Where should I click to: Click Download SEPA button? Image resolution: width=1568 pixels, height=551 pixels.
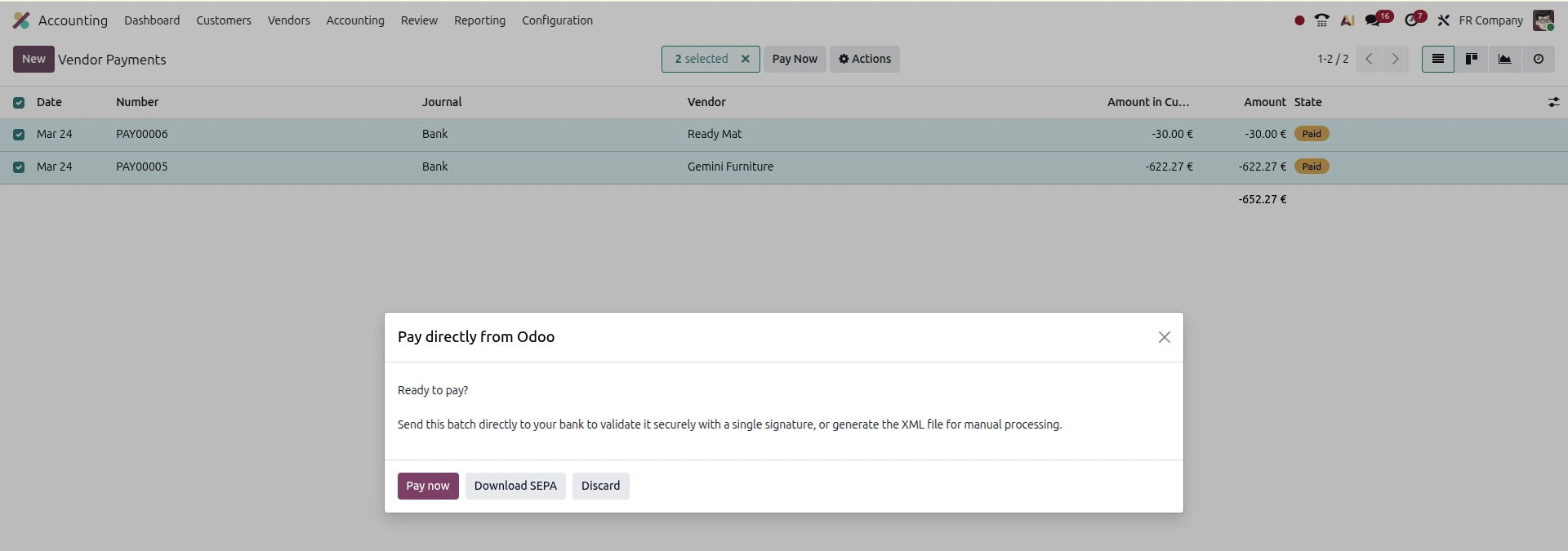click(x=515, y=486)
